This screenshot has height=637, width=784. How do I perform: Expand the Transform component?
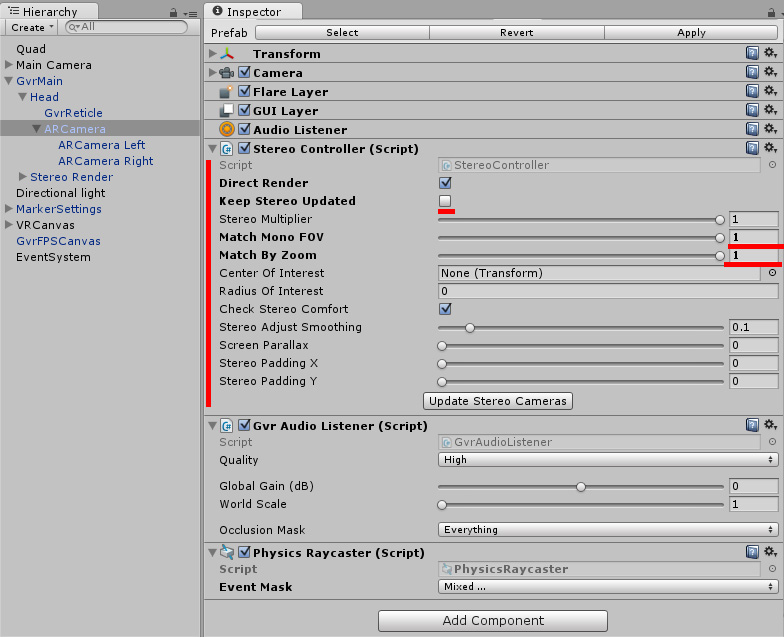tap(212, 53)
